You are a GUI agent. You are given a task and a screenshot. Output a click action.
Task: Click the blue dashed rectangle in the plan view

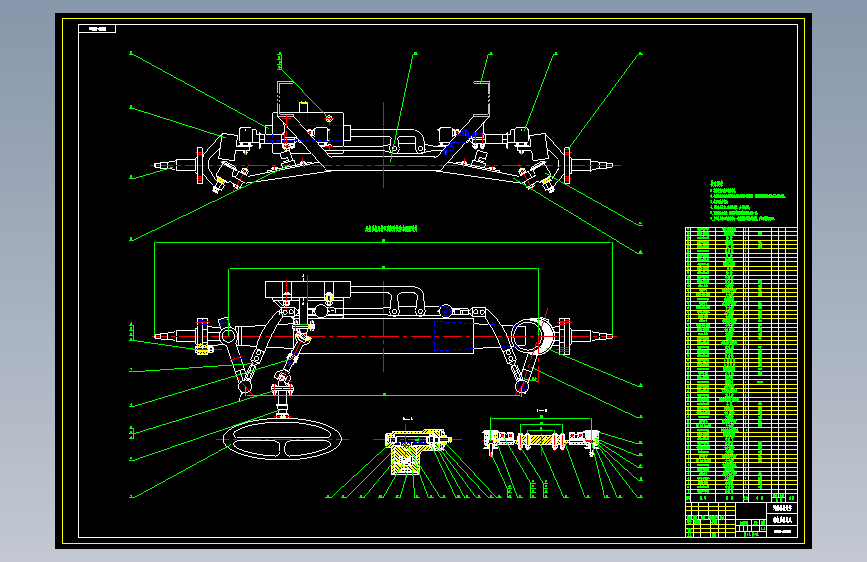point(453,336)
